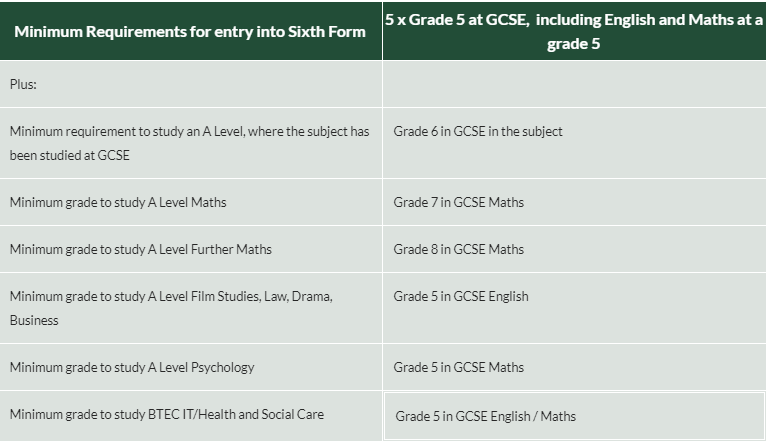Click 'been studied at GCSE' text line
The image size is (770, 444).
click(x=70, y=155)
